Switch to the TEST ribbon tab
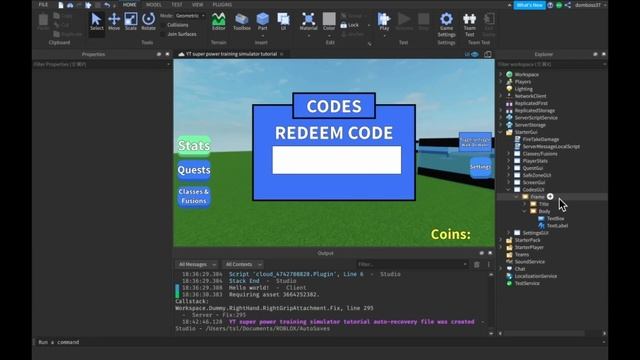640x360 pixels. click(x=177, y=5)
